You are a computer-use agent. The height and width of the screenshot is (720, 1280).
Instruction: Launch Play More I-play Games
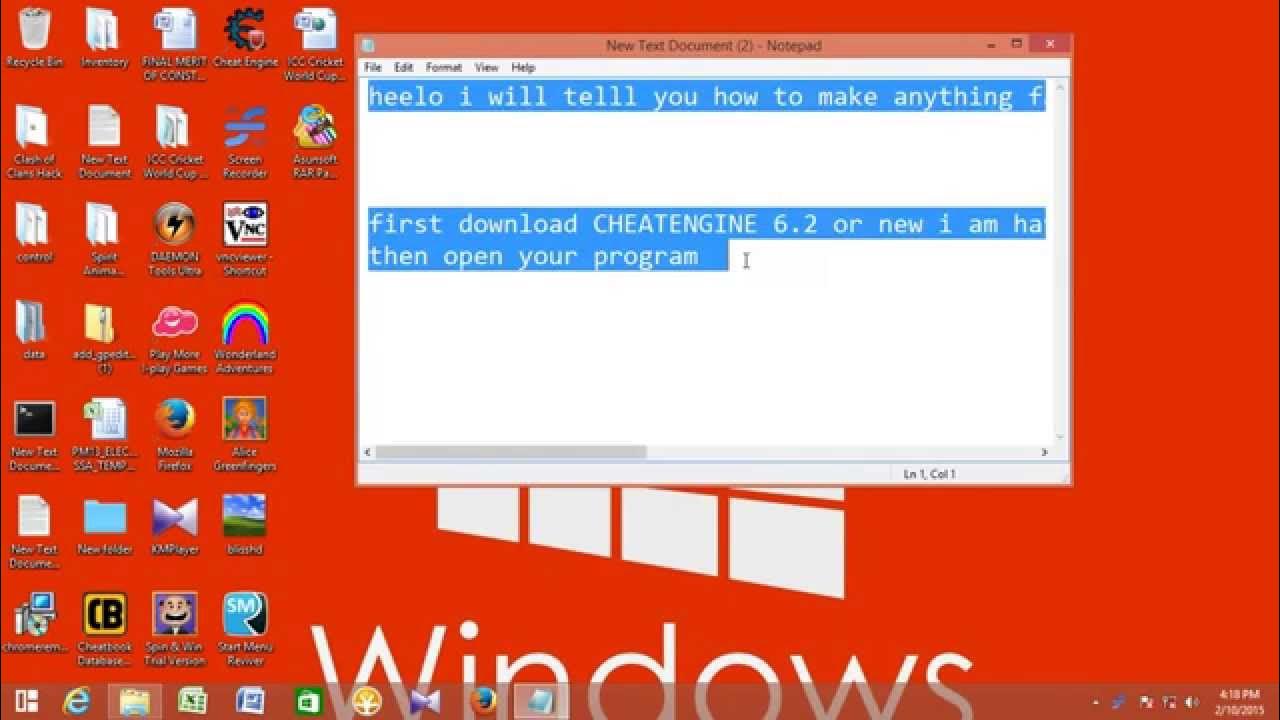click(x=175, y=338)
